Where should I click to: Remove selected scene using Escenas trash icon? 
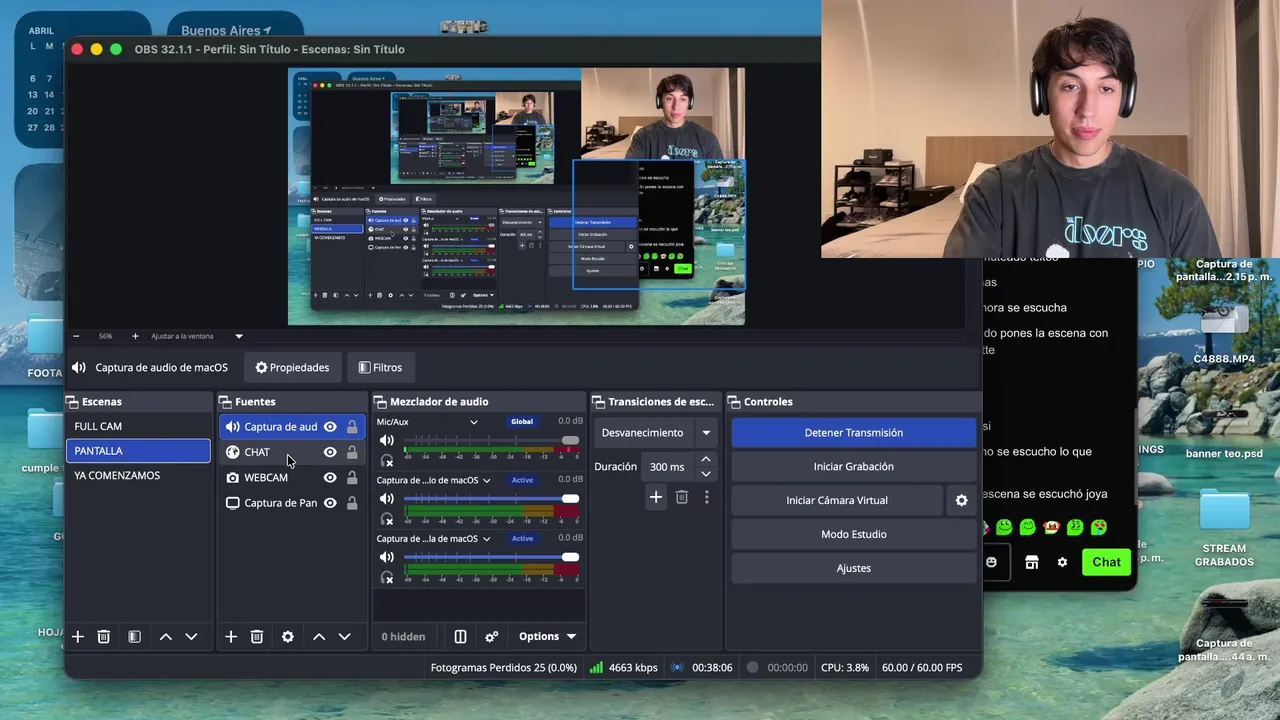[103, 636]
